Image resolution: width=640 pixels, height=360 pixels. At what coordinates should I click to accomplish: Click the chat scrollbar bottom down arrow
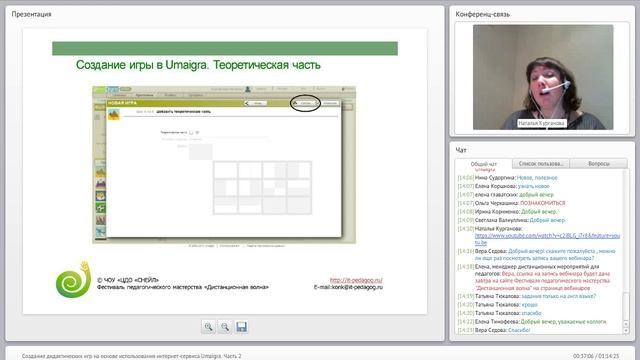point(626,331)
